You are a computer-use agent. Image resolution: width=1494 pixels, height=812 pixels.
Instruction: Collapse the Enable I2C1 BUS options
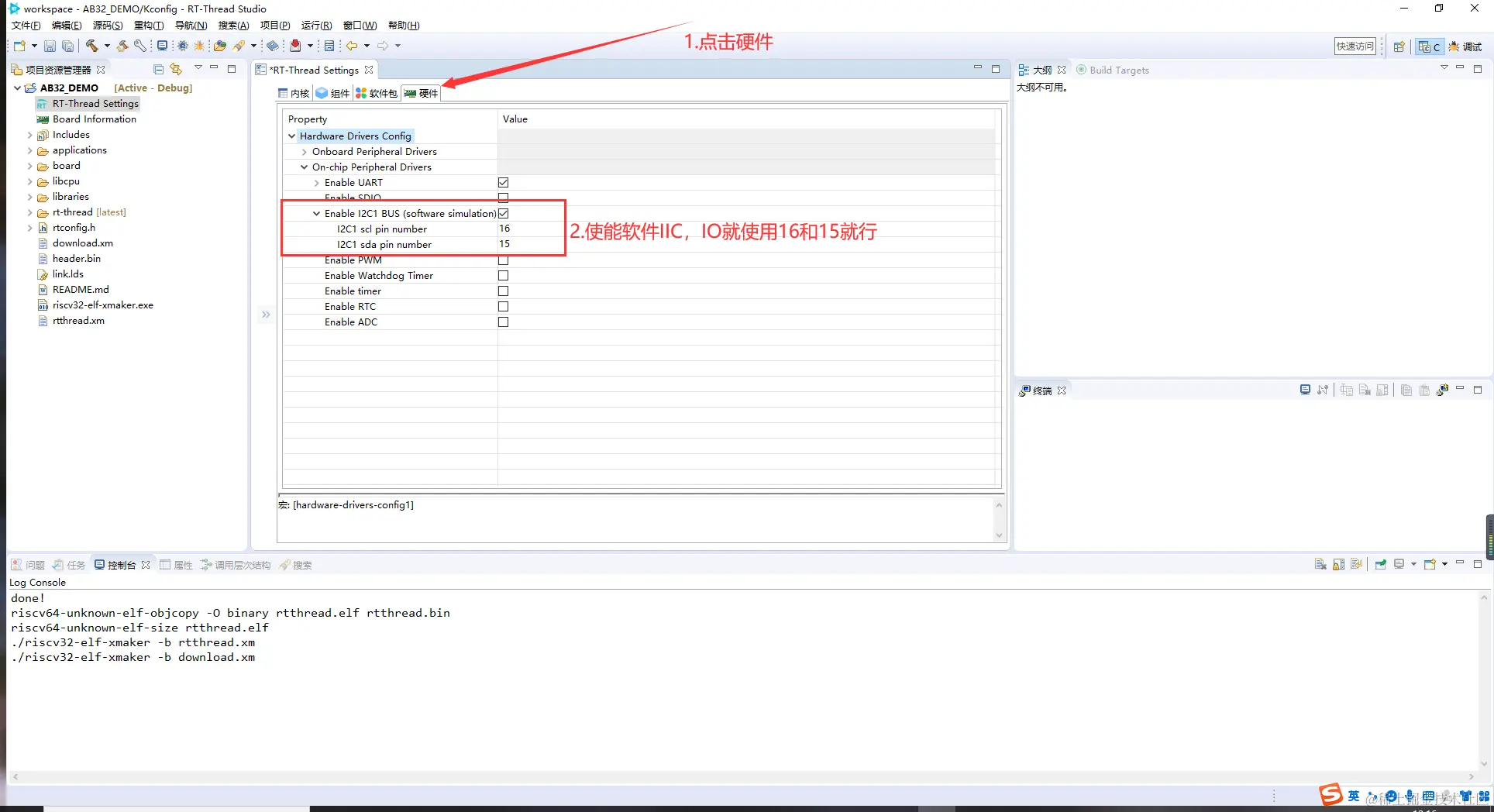click(317, 213)
